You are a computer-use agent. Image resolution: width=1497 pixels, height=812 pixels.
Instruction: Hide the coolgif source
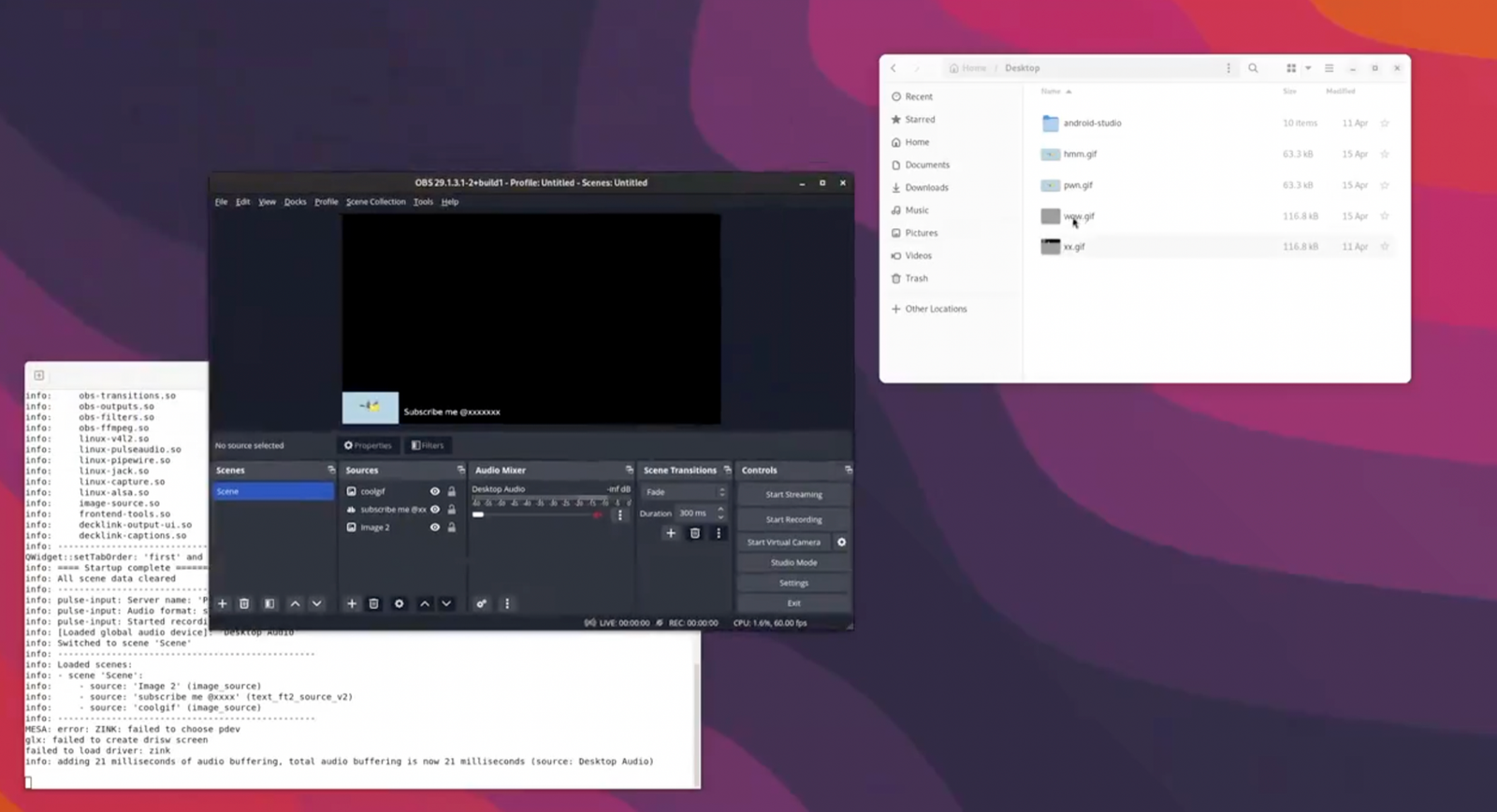click(x=434, y=491)
